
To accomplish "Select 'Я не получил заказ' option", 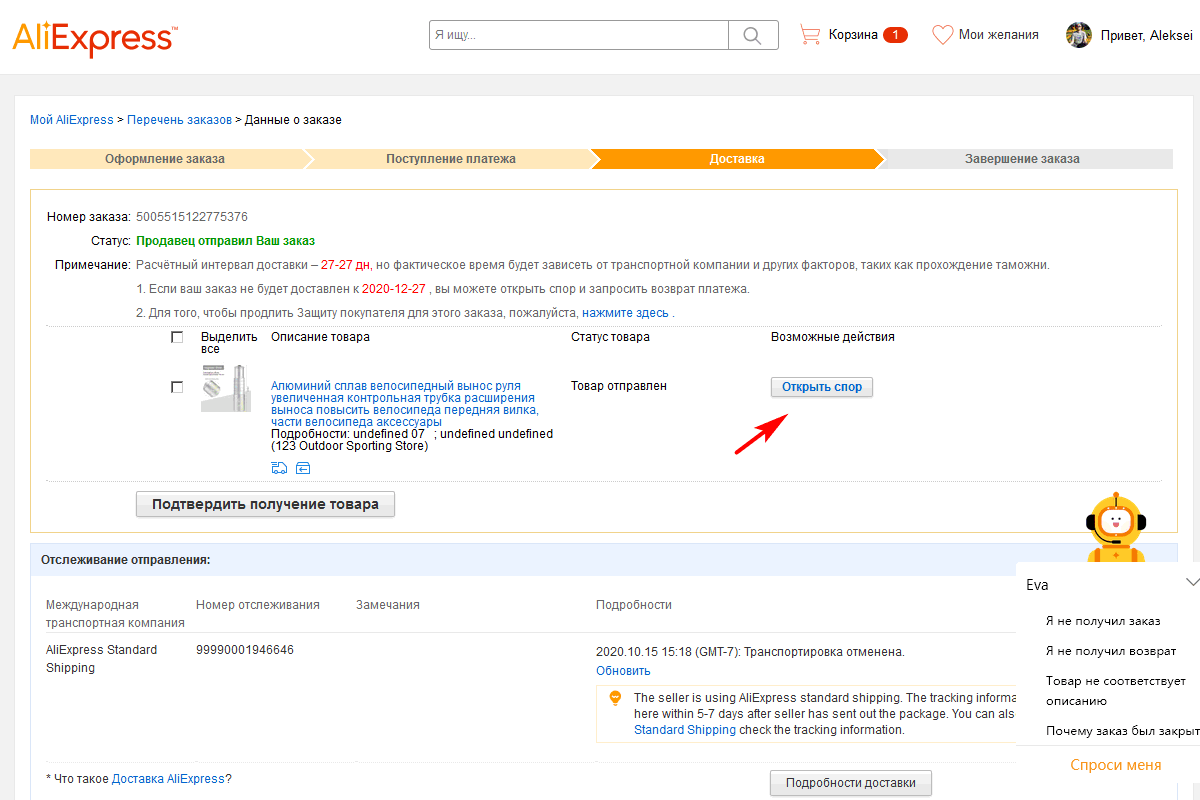I will pos(1103,621).
